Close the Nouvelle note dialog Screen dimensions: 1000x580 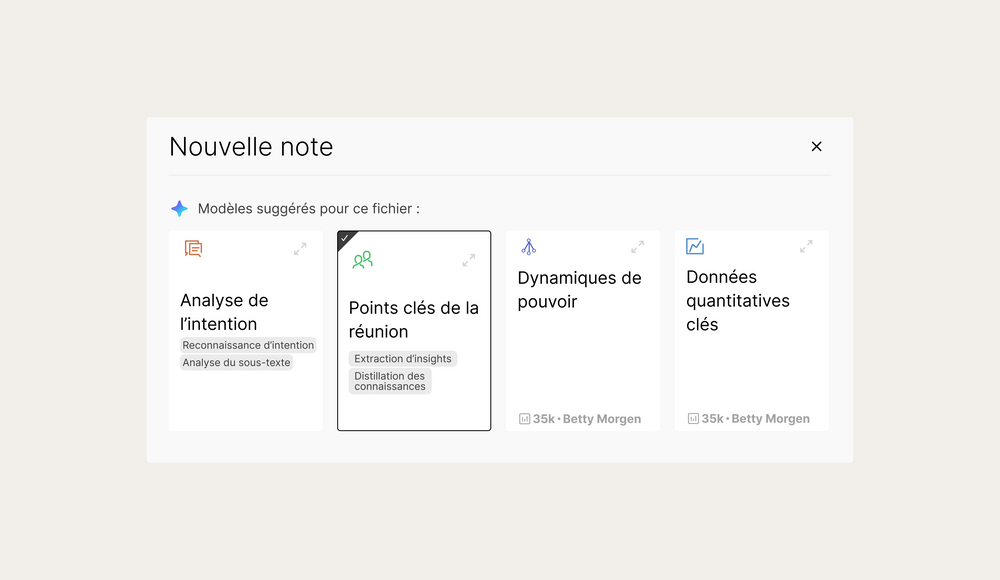[x=816, y=147]
